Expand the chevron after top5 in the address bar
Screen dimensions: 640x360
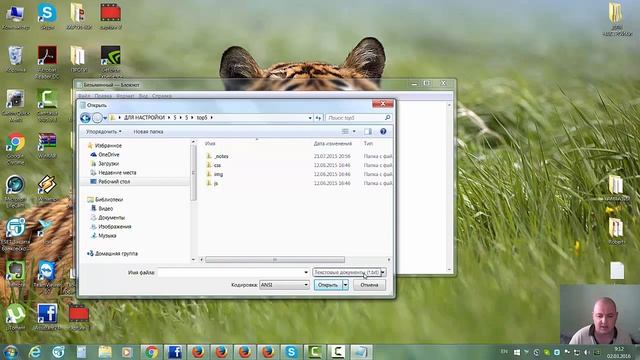(x=211, y=118)
